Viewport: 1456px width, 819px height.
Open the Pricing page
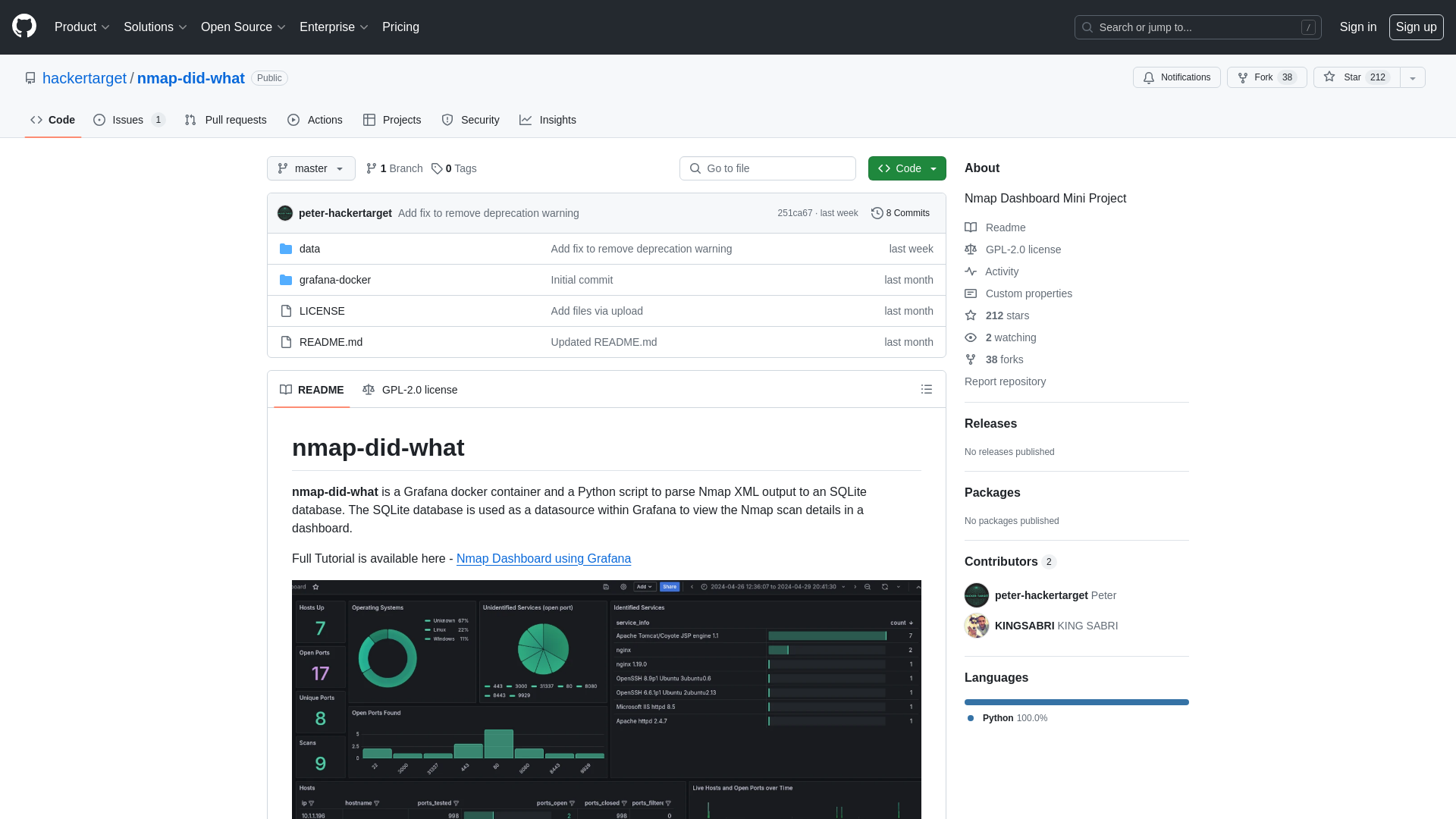tap(400, 27)
